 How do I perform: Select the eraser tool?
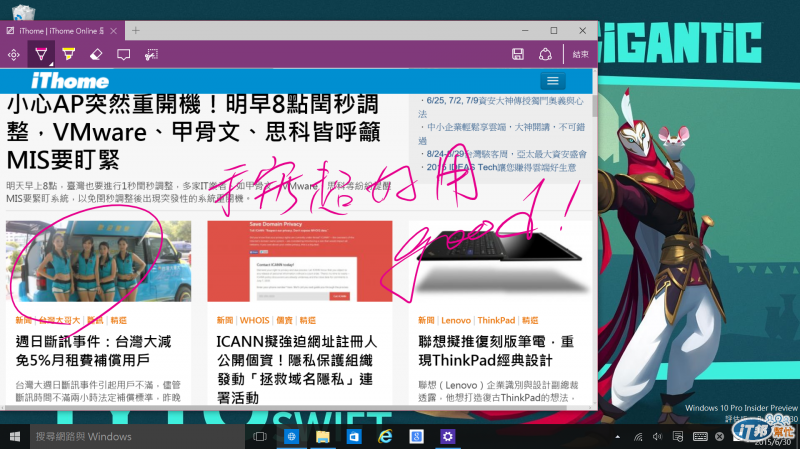tap(96, 55)
